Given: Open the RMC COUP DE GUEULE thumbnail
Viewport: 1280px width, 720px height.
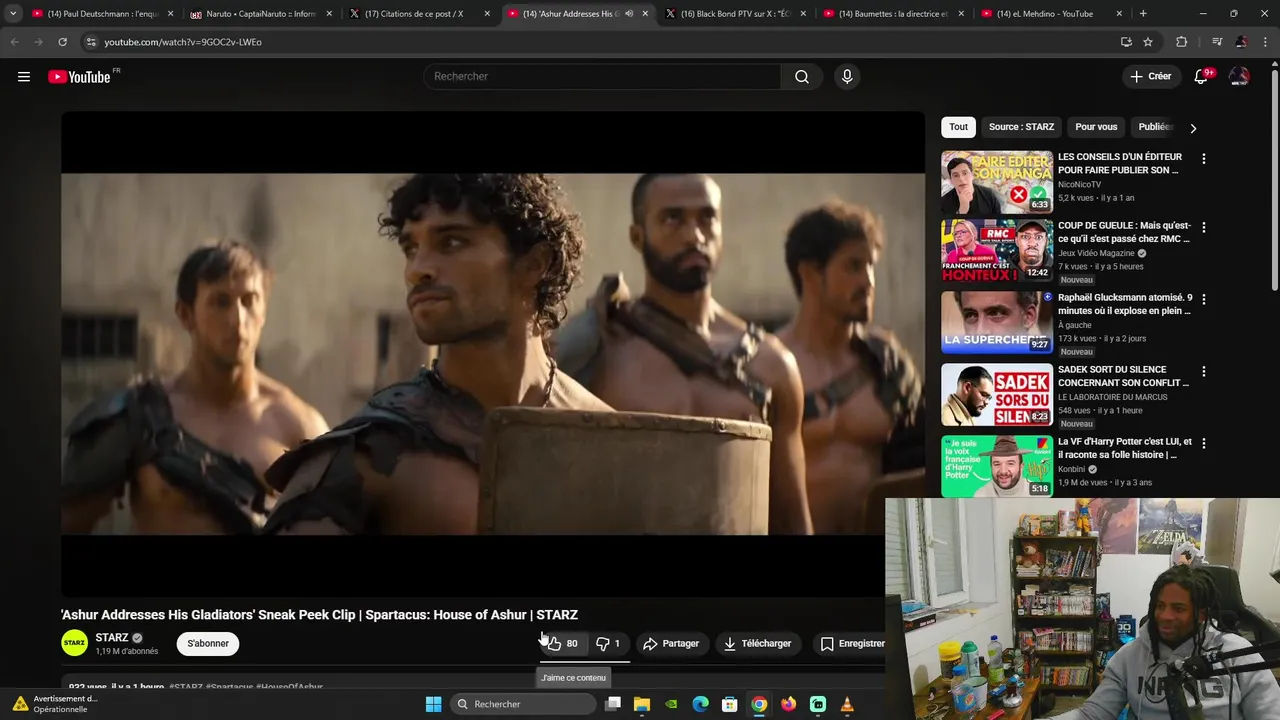Looking at the screenshot, I should (997, 251).
